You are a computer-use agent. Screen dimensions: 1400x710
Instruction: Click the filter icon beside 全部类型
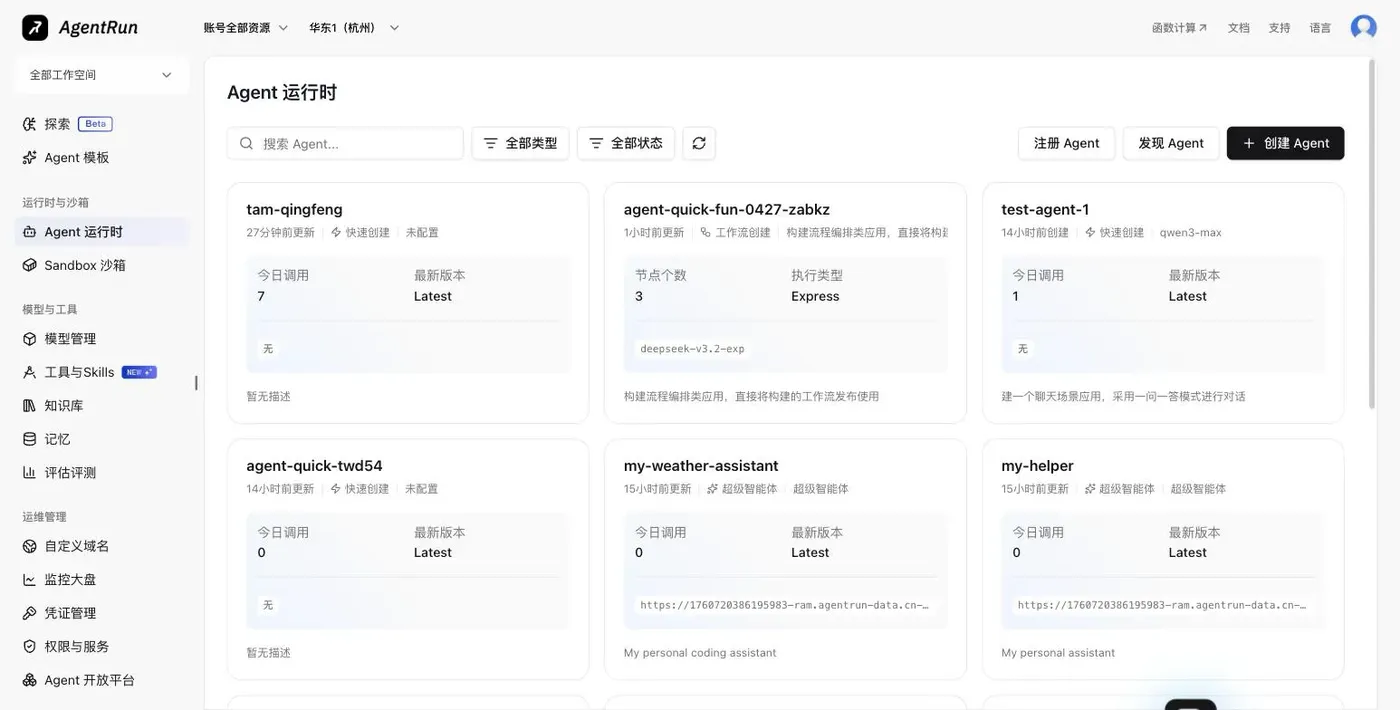tap(491, 143)
